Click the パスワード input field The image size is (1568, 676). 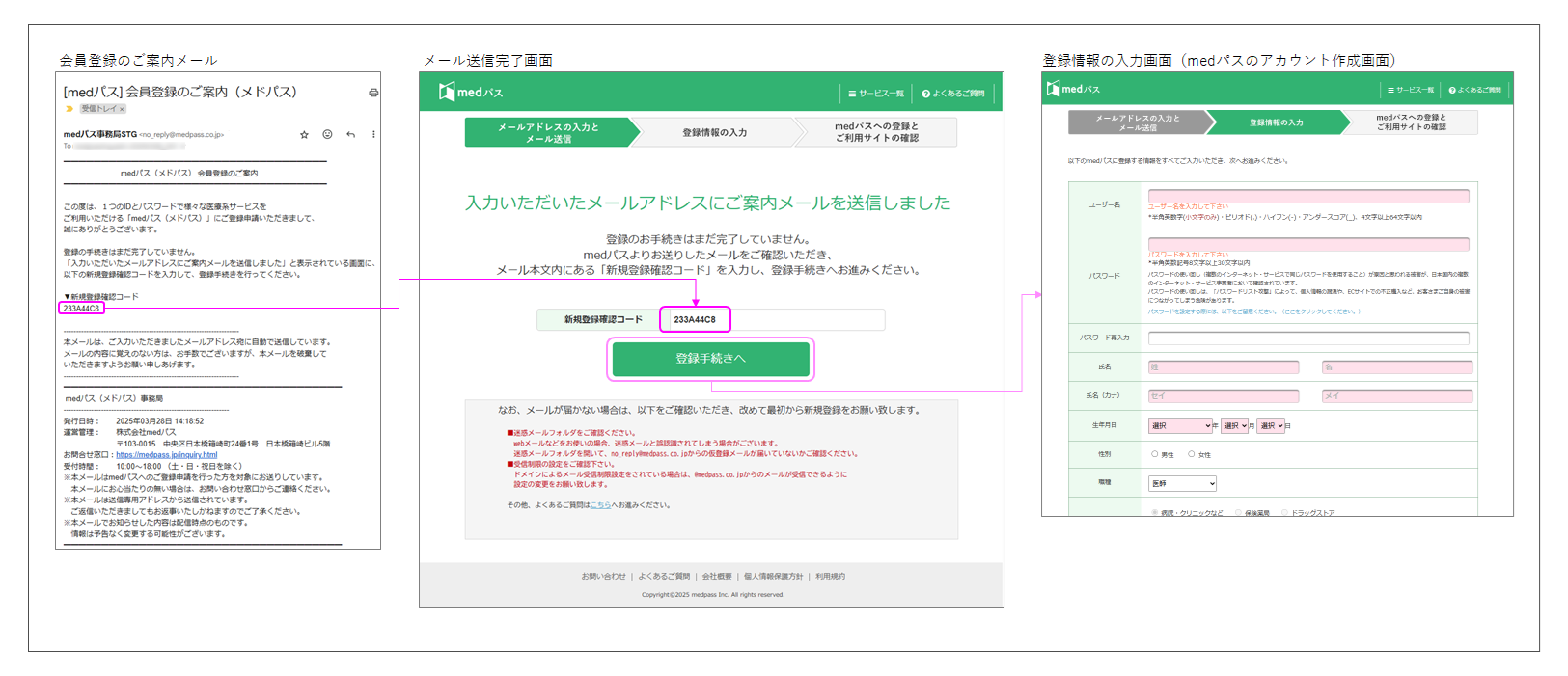coord(1308,244)
